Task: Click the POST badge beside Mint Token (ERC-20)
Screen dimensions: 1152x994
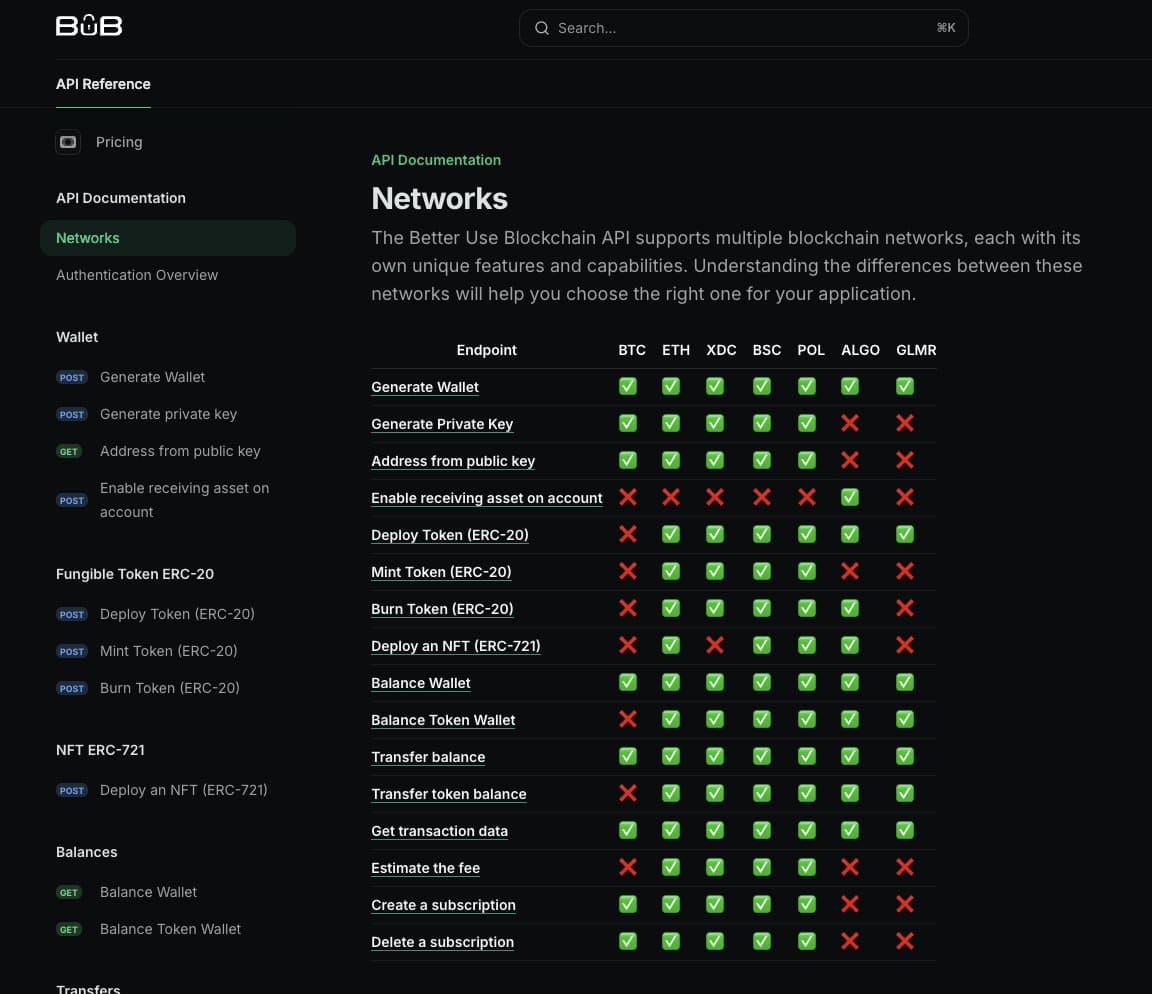Action: (72, 652)
